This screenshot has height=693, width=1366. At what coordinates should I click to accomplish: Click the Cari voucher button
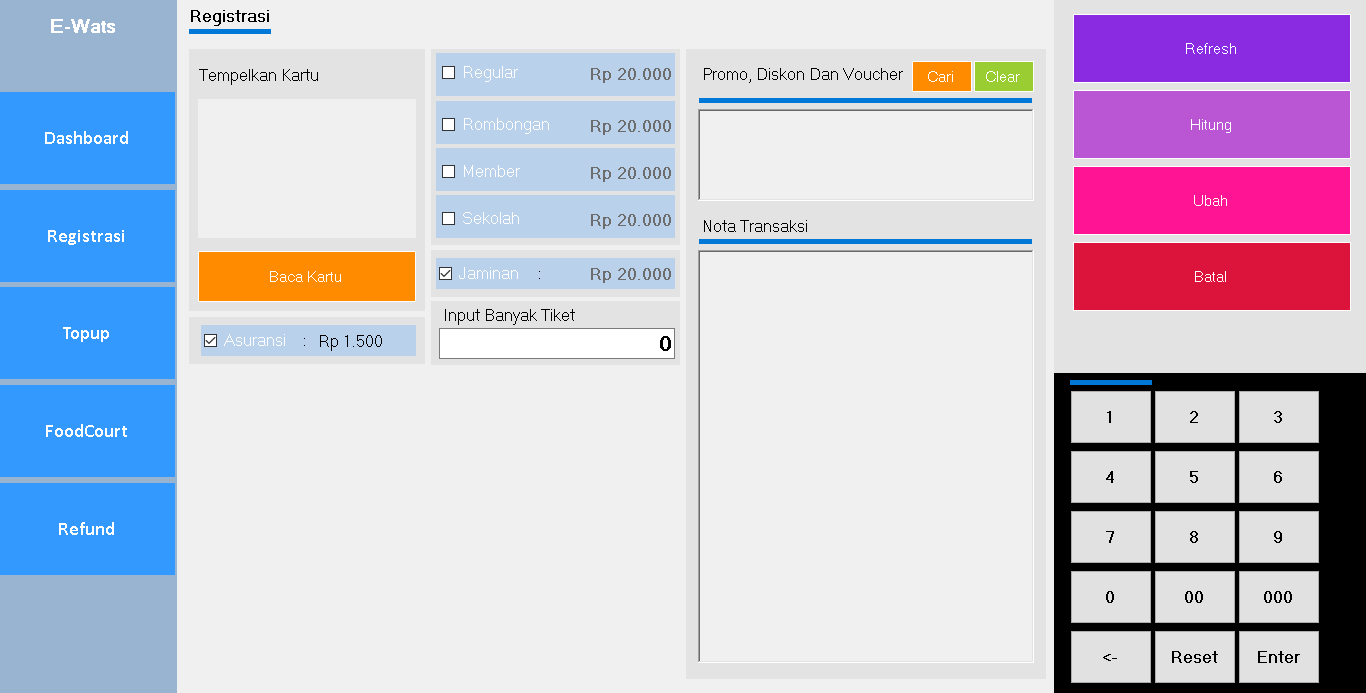point(941,77)
